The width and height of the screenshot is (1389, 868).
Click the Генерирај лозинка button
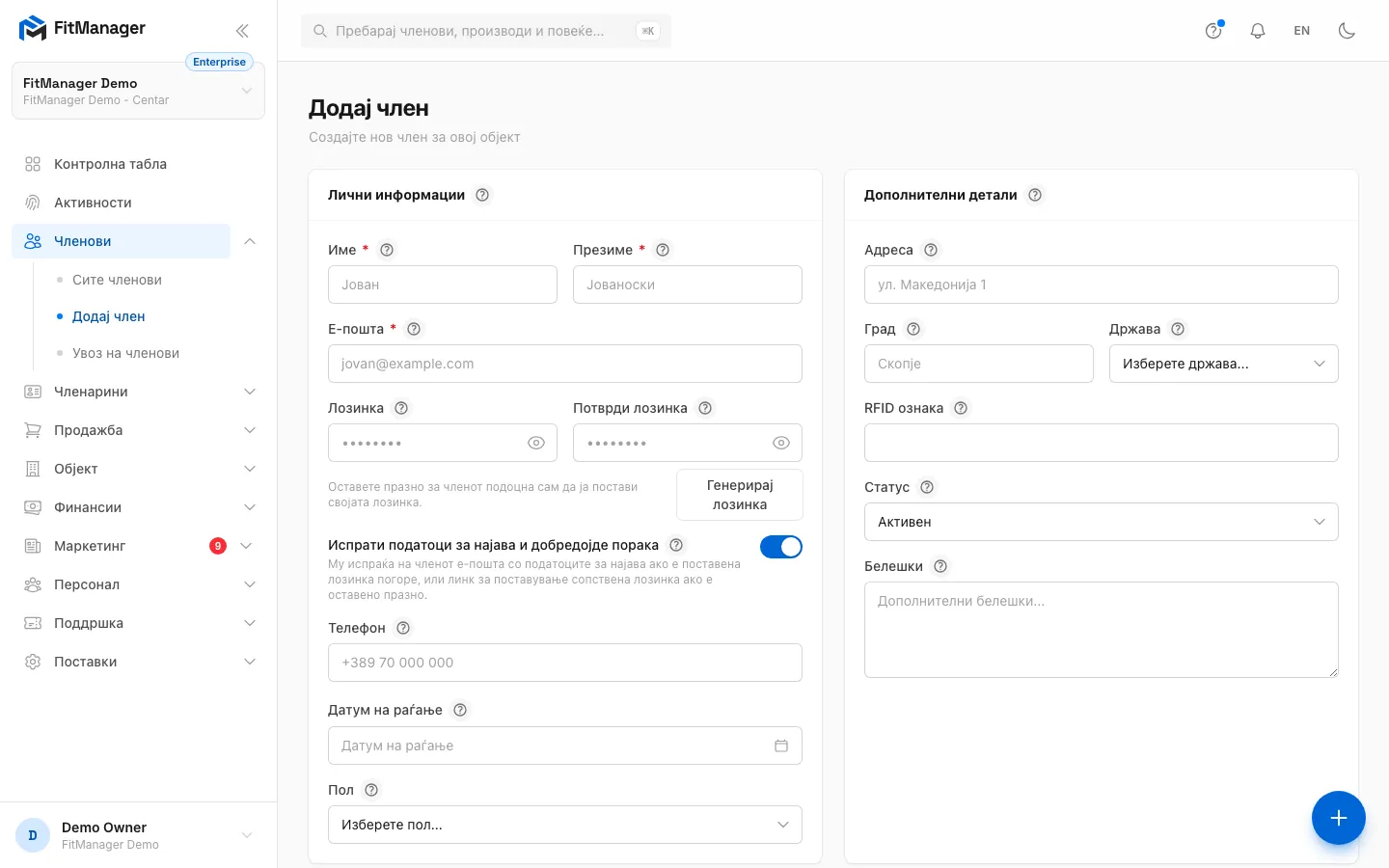(740, 495)
